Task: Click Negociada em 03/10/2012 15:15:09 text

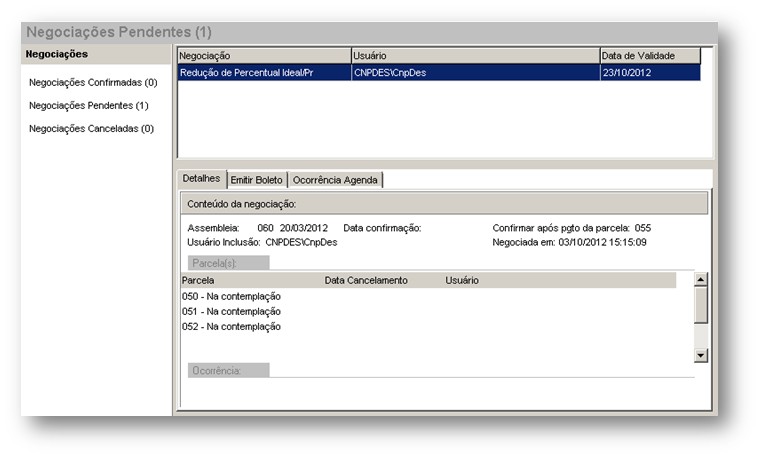Action: coord(569,242)
